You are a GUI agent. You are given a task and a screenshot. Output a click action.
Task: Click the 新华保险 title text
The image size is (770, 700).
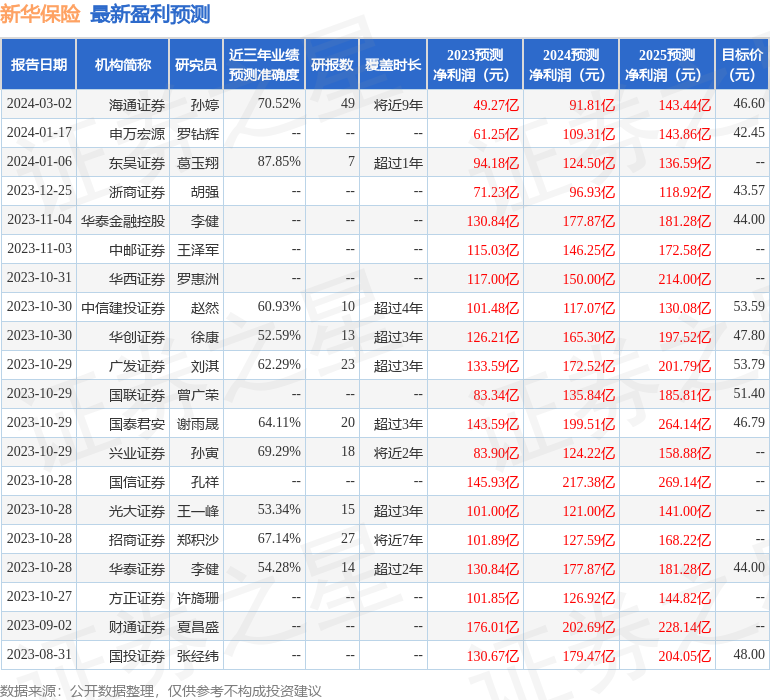[x=40, y=14]
